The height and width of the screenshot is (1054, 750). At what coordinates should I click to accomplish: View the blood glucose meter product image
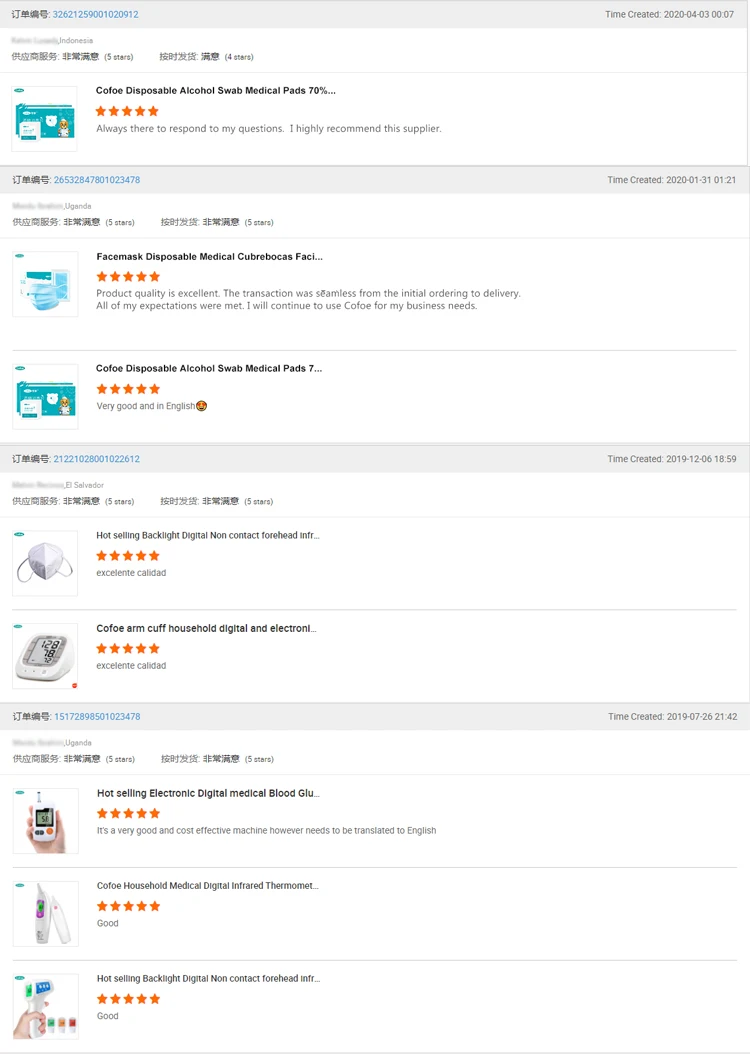point(45,821)
